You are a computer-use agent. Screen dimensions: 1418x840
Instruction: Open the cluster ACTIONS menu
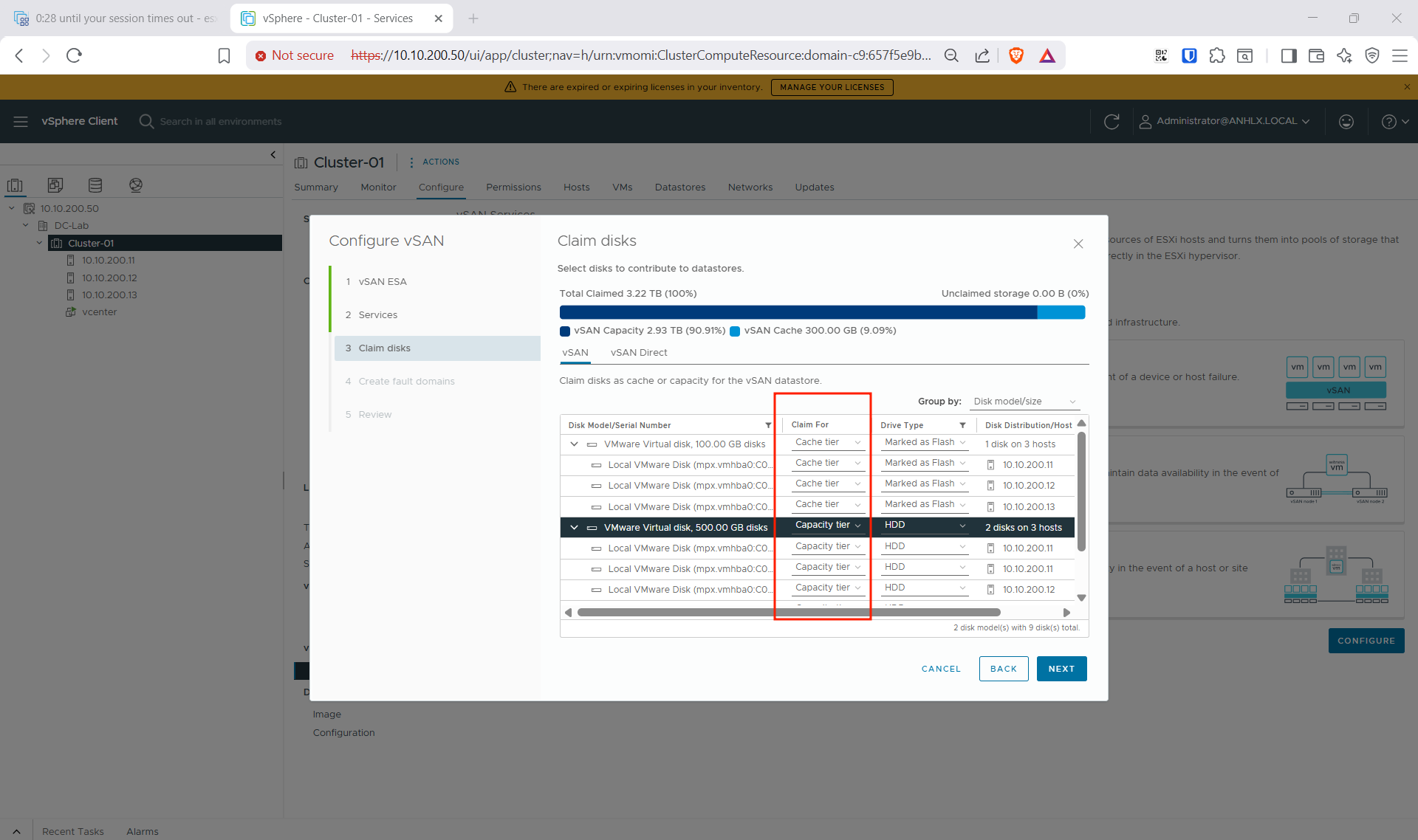pyautogui.click(x=434, y=162)
